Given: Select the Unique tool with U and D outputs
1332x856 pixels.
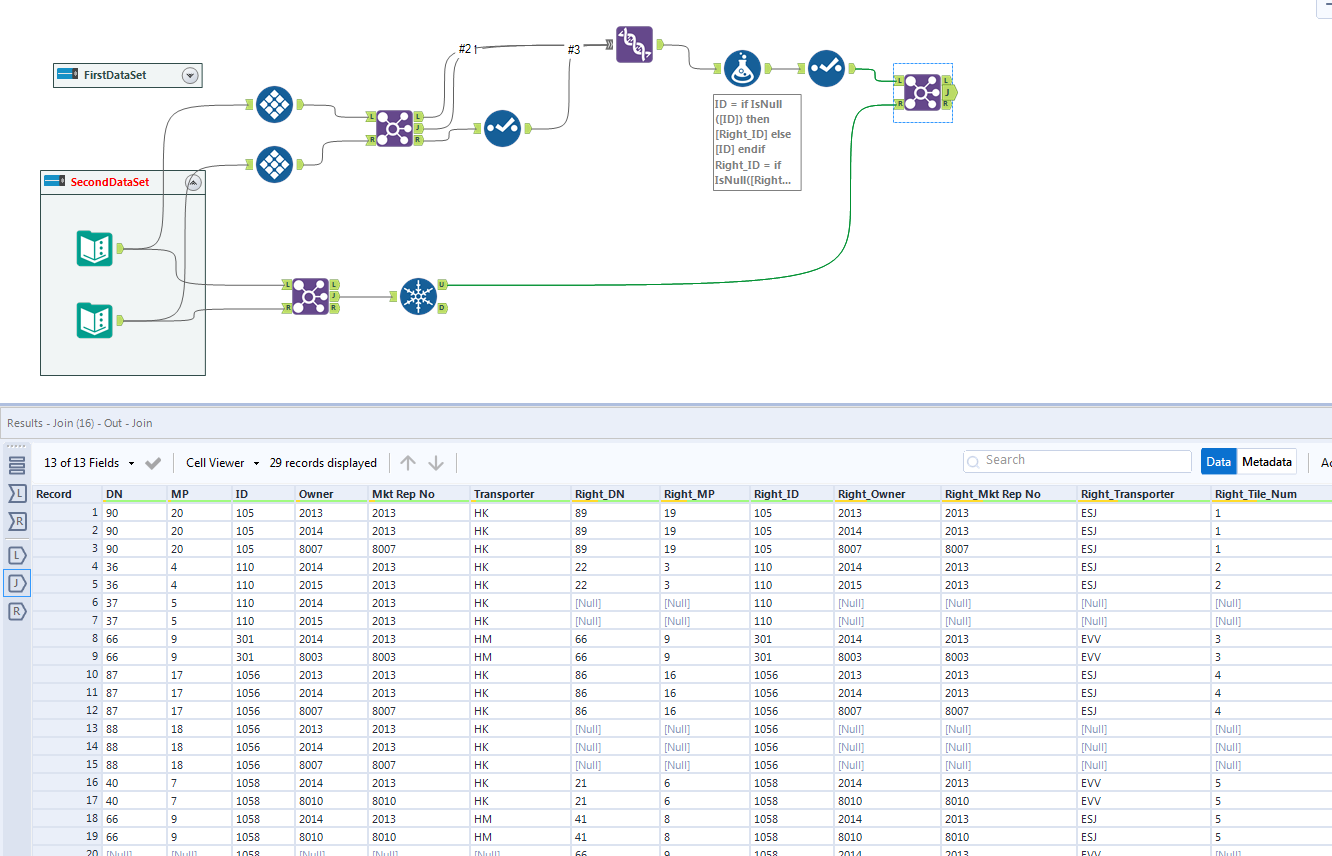Looking at the screenshot, I should (419, 296).
